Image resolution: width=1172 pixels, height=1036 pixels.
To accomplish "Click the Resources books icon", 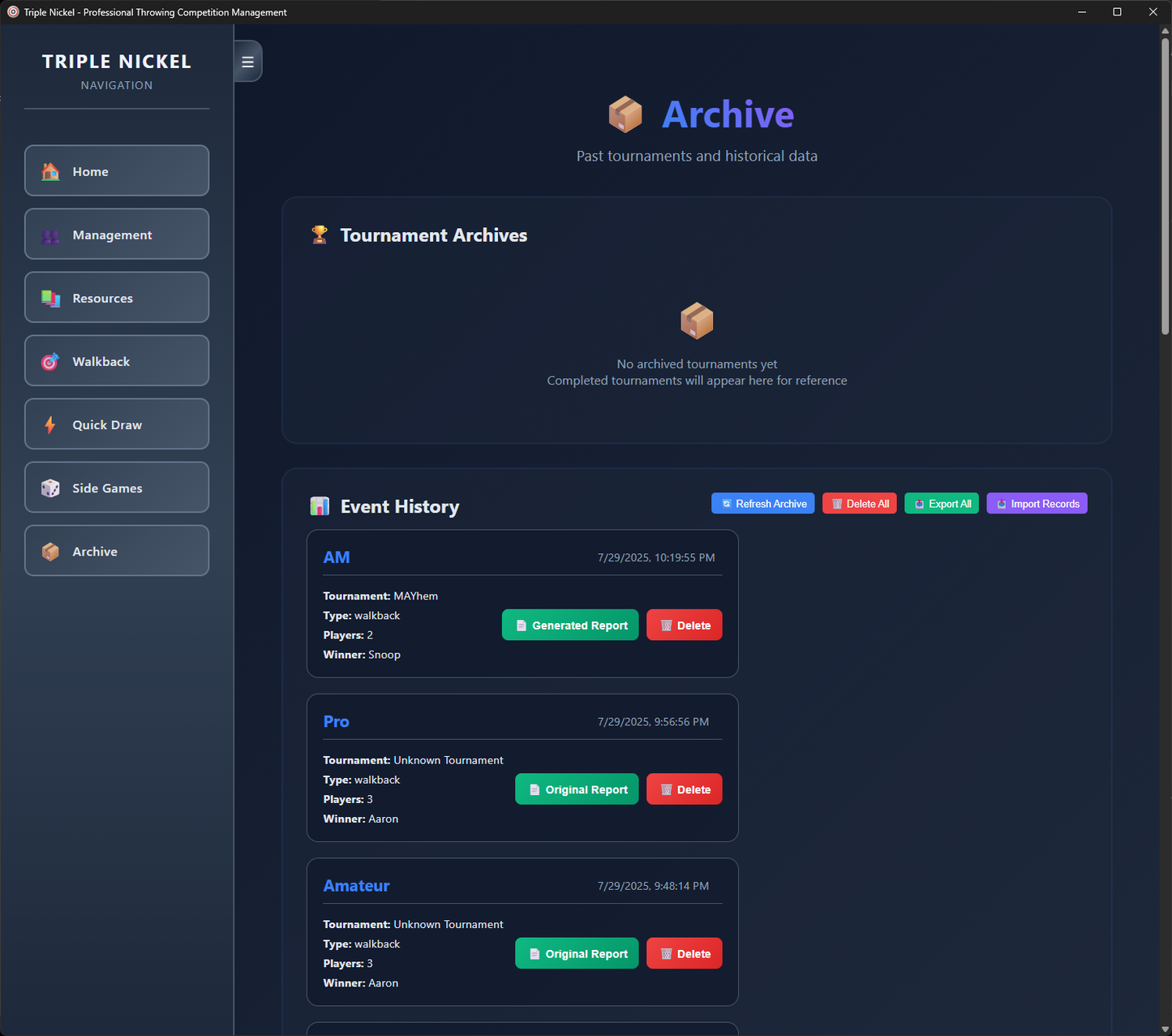I will point(50,299).
